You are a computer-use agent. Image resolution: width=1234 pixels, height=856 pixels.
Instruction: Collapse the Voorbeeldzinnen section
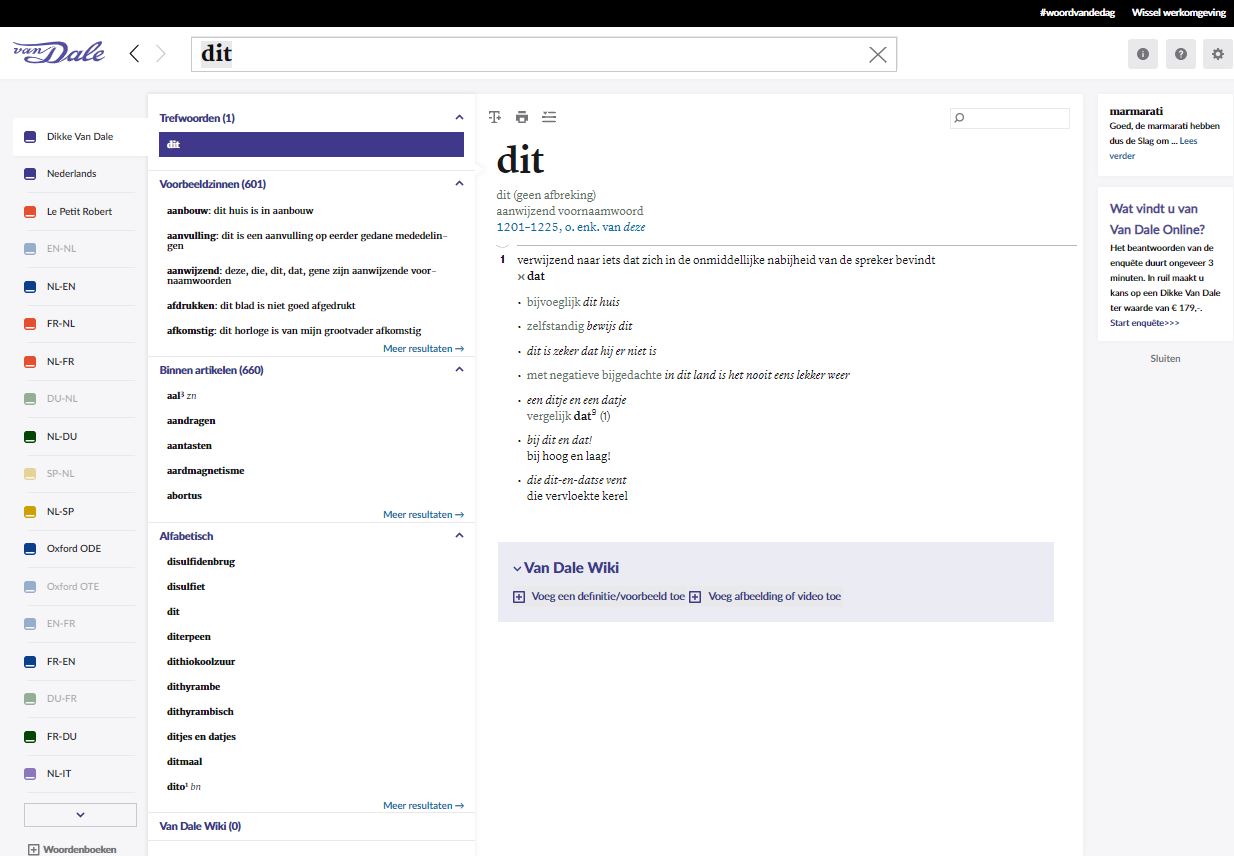pyautogui.click(x=459, y=184)
